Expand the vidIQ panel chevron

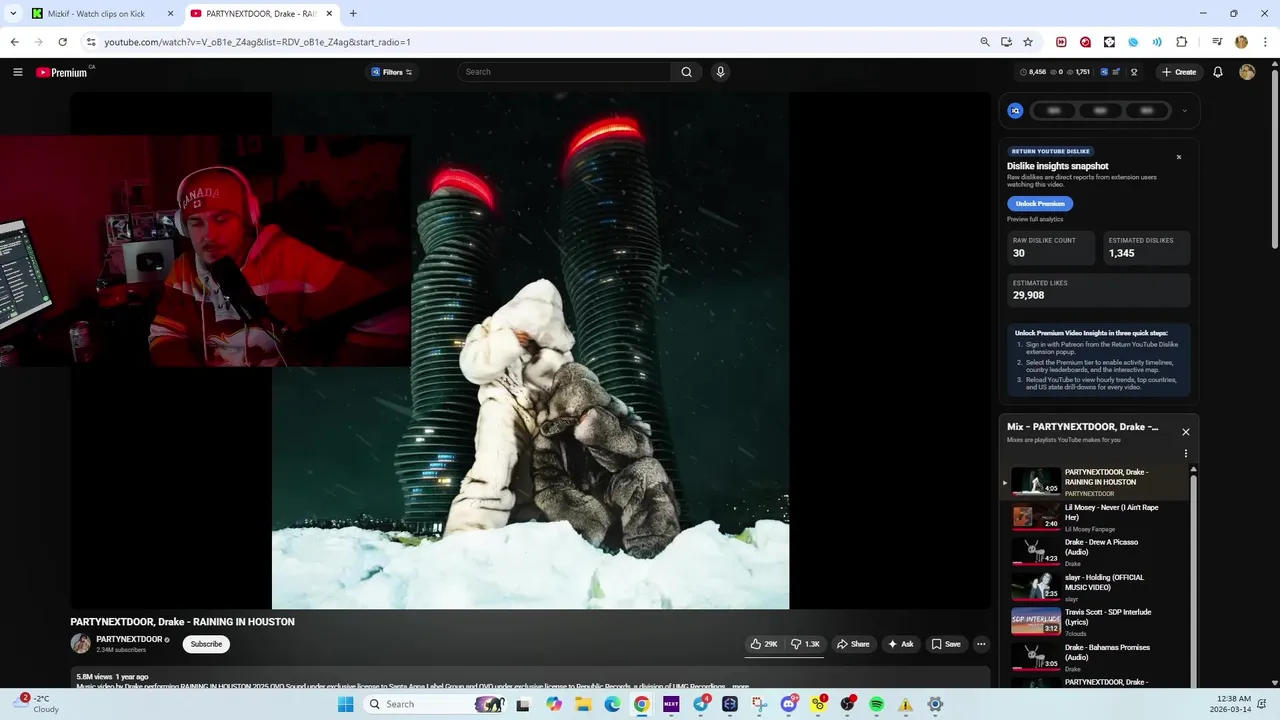[1185, 111]
